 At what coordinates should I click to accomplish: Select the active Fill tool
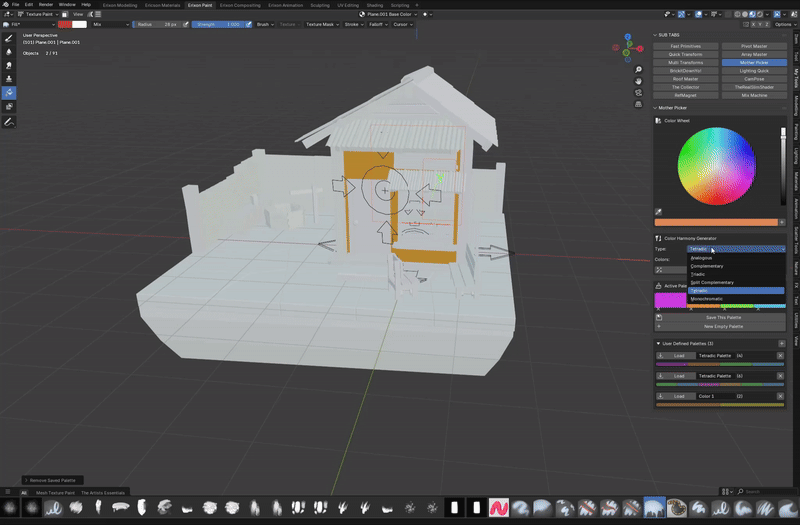(x=9, y=93)
